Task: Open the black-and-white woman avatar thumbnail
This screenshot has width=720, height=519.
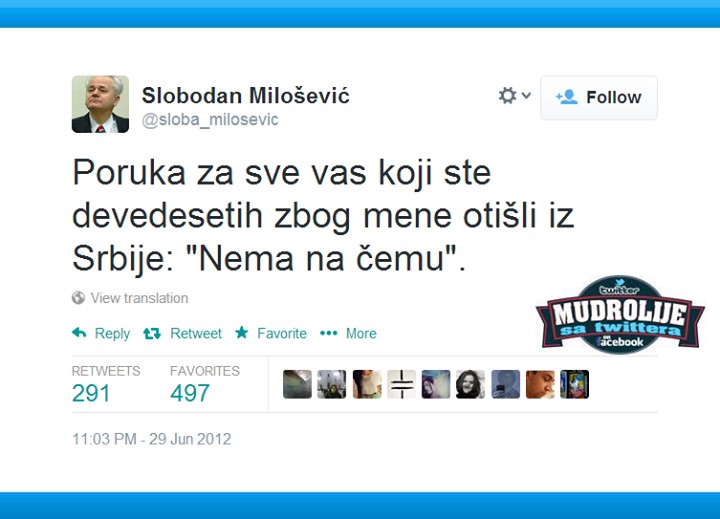Action: [470, 384]
